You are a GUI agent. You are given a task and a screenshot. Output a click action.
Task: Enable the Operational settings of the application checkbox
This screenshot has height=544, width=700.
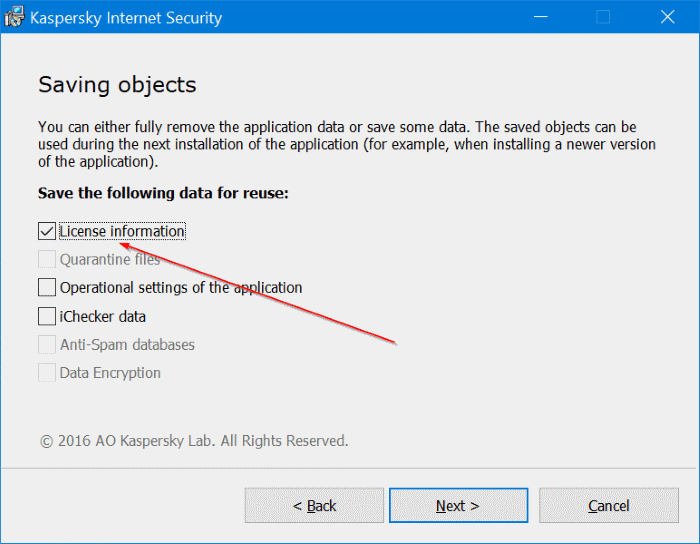point(47,288)
